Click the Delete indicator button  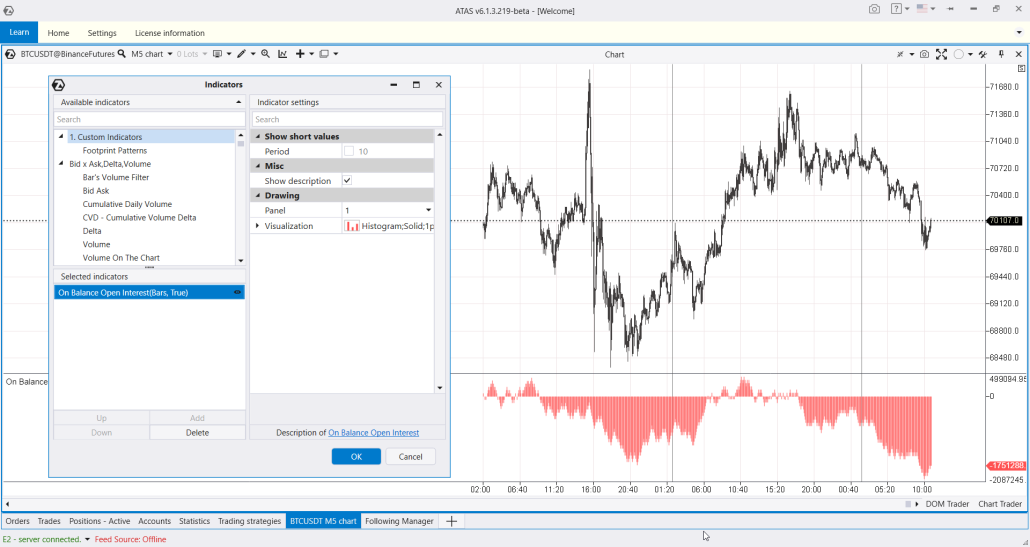(197, 433)
